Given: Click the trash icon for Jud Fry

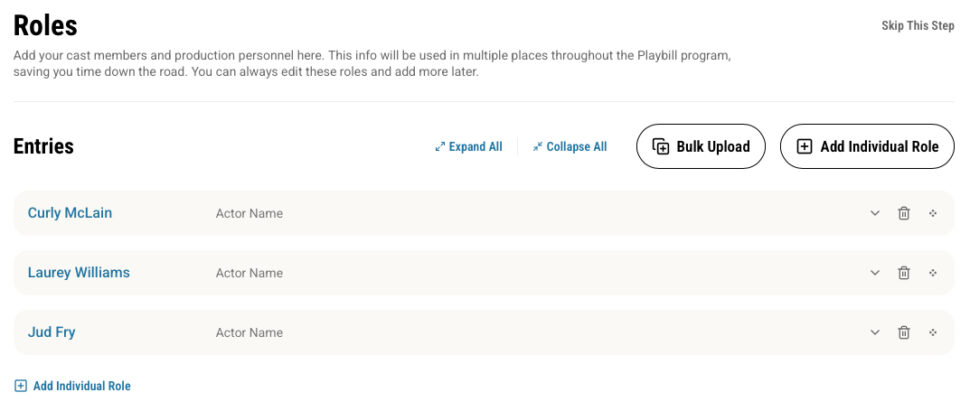Looking at the screenshot, I should (x=904, y=332).
